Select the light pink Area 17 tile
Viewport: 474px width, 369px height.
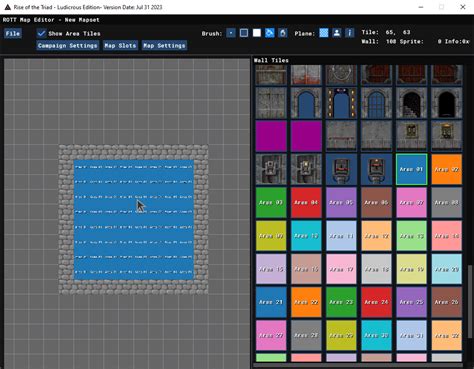pos(341,269)
